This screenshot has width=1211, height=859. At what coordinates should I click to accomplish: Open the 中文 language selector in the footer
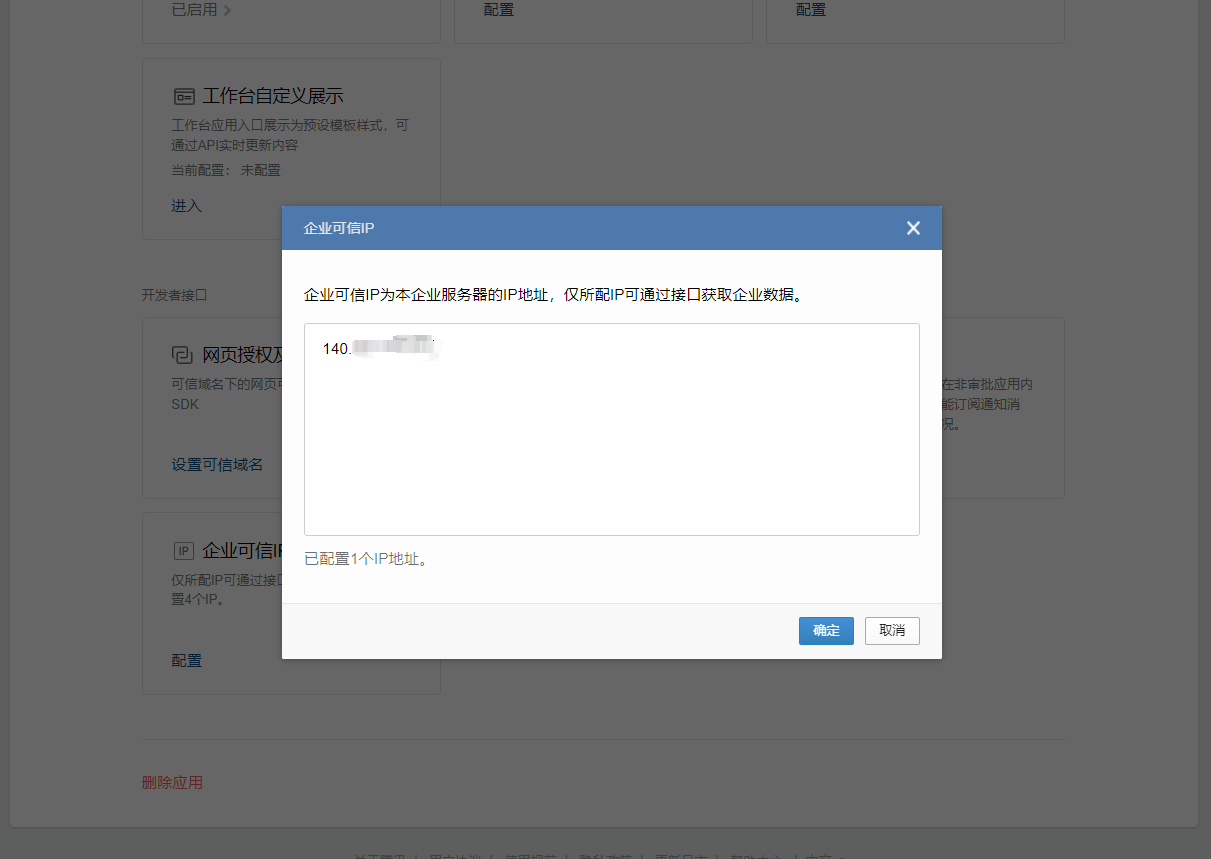pos(820,856)
